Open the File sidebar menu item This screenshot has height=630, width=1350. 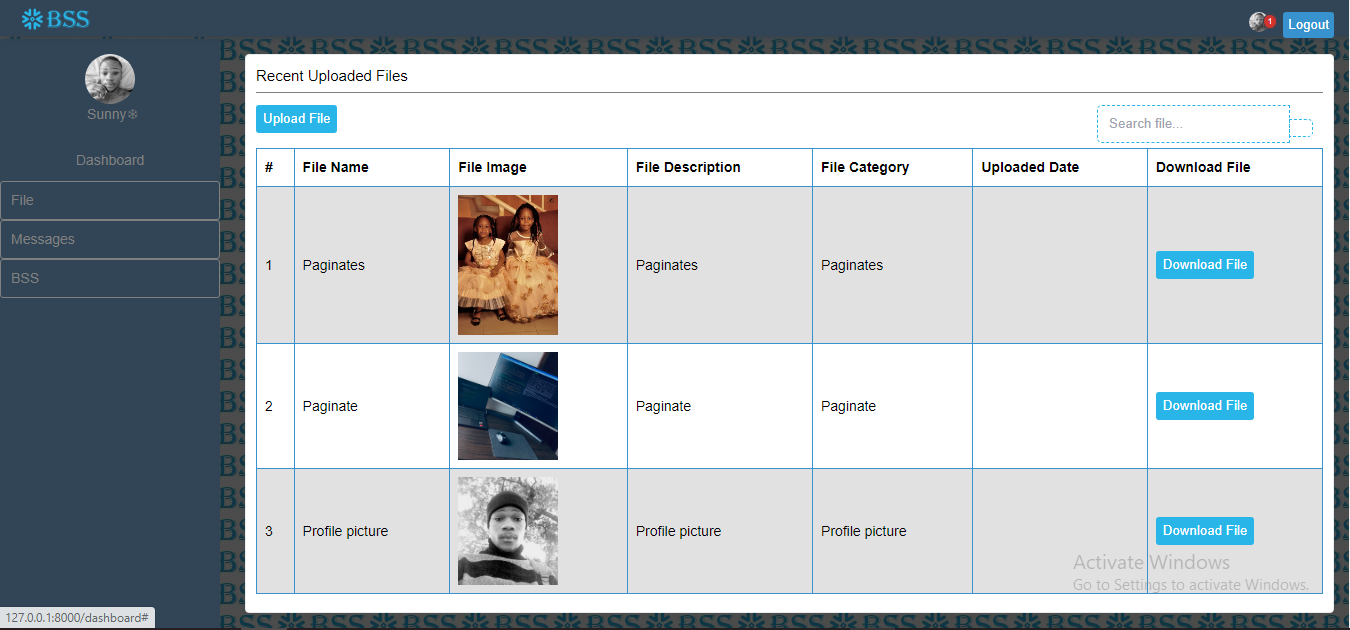[x=110, y=200]
